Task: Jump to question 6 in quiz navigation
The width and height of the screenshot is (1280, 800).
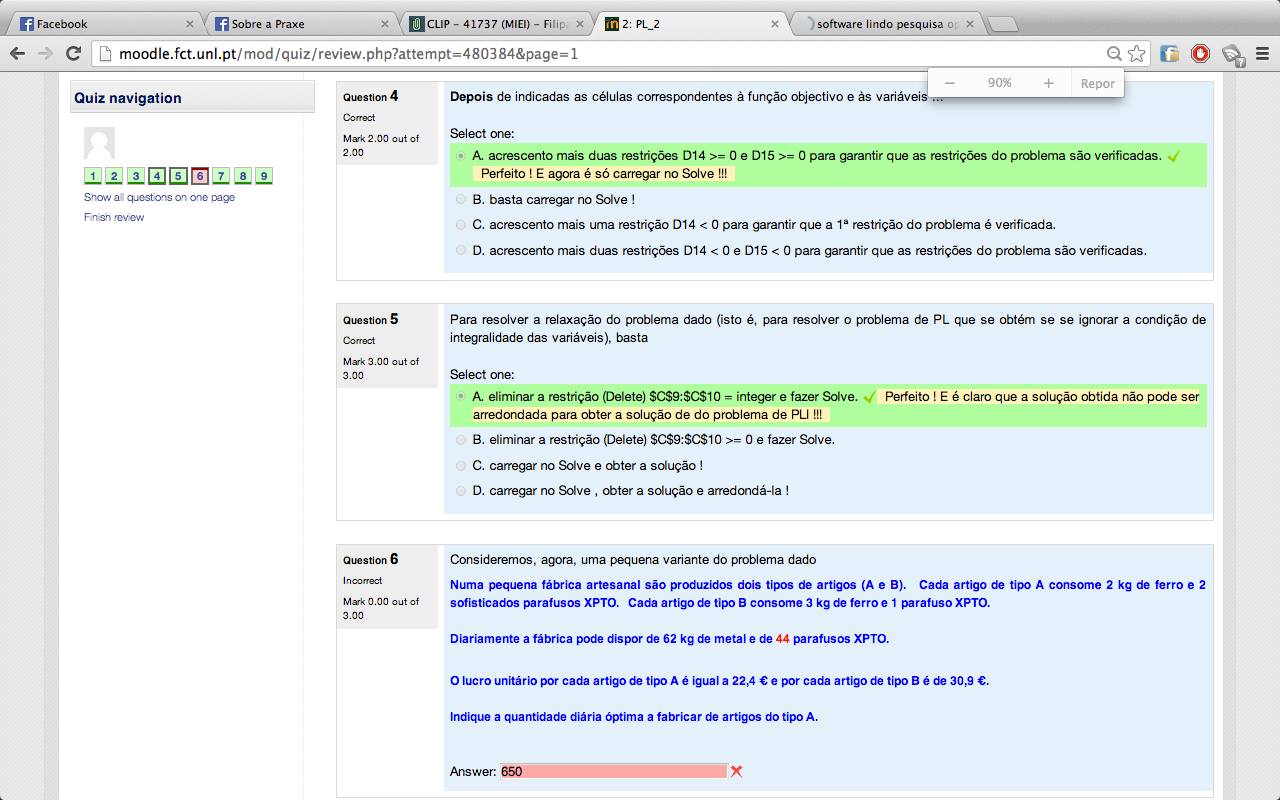Action: (200, 177)
